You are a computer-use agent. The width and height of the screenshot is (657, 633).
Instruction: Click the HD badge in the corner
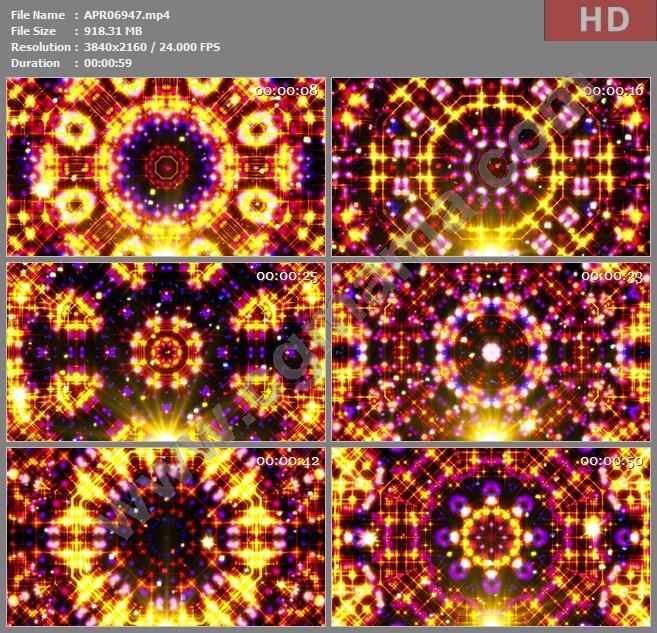pyautogui.click(x=606, y=19)
